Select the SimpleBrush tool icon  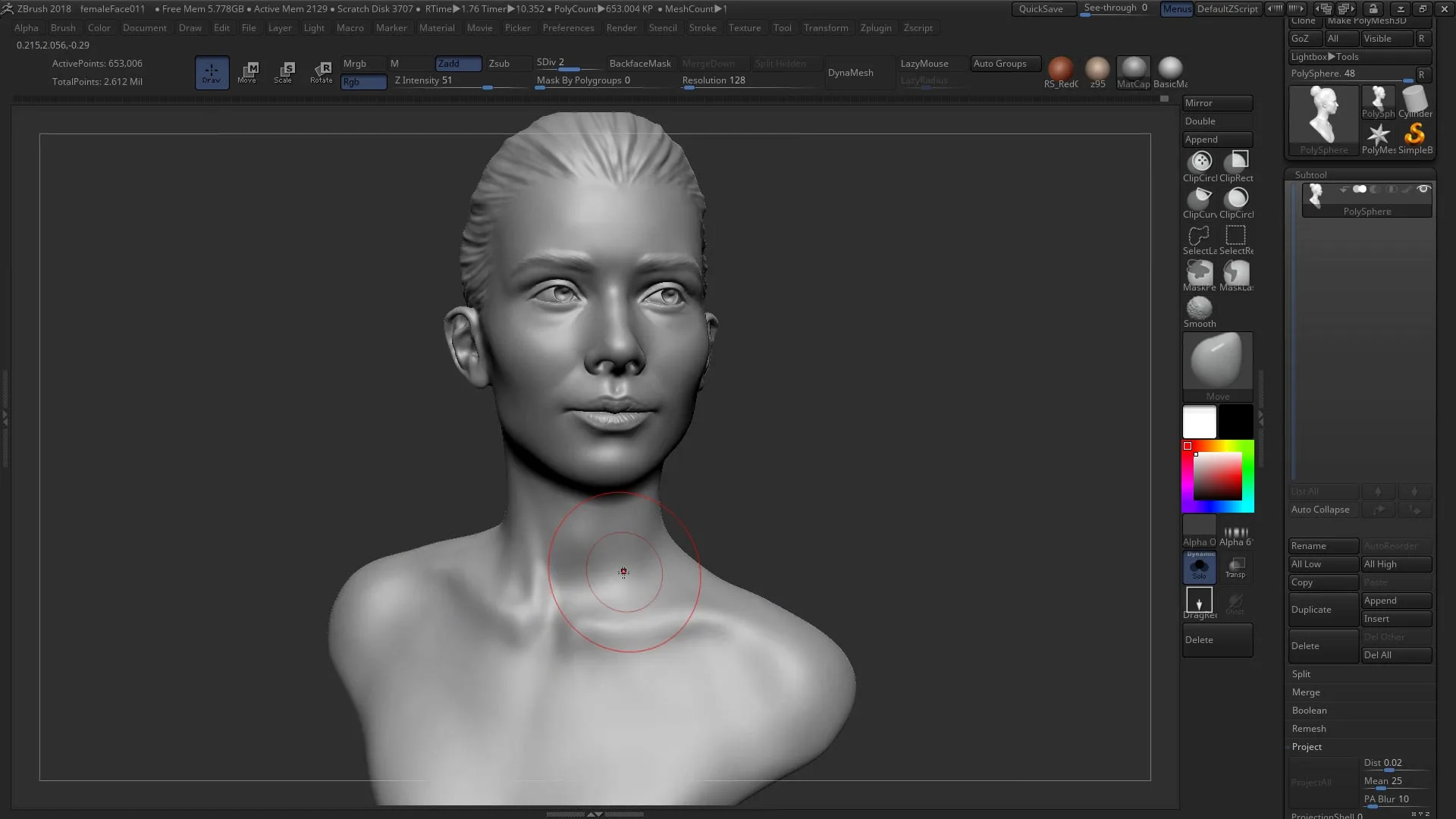click(1414, 135)
